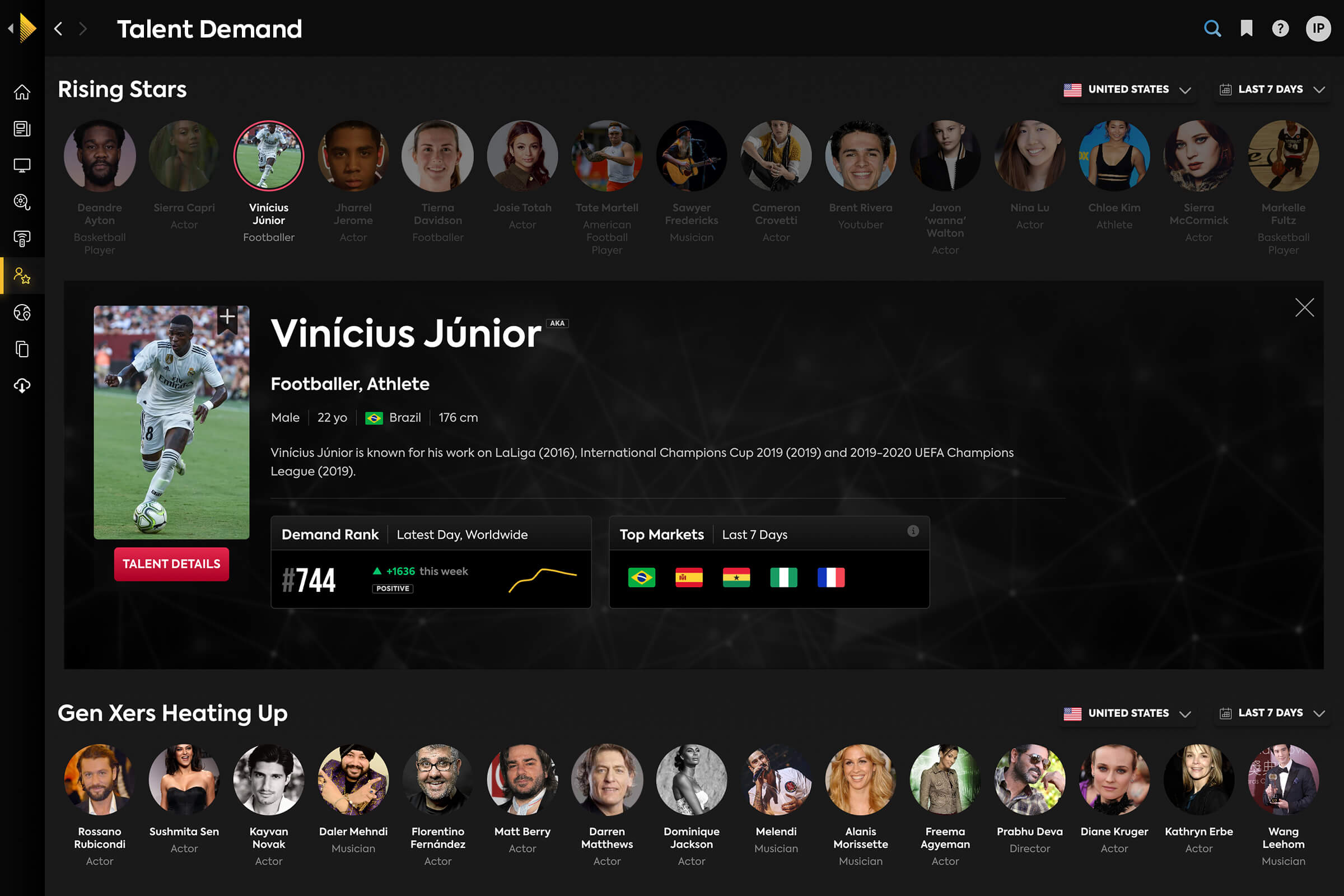The height and width of the screenshot is (896, 1344).
Task: Open bookmarks icon in top bar
Action: [x=1247, y=29]
